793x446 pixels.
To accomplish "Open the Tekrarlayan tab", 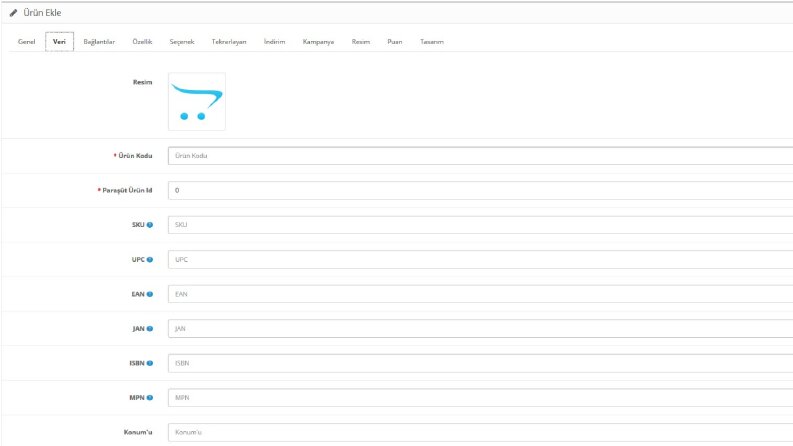I will (229, 42).
